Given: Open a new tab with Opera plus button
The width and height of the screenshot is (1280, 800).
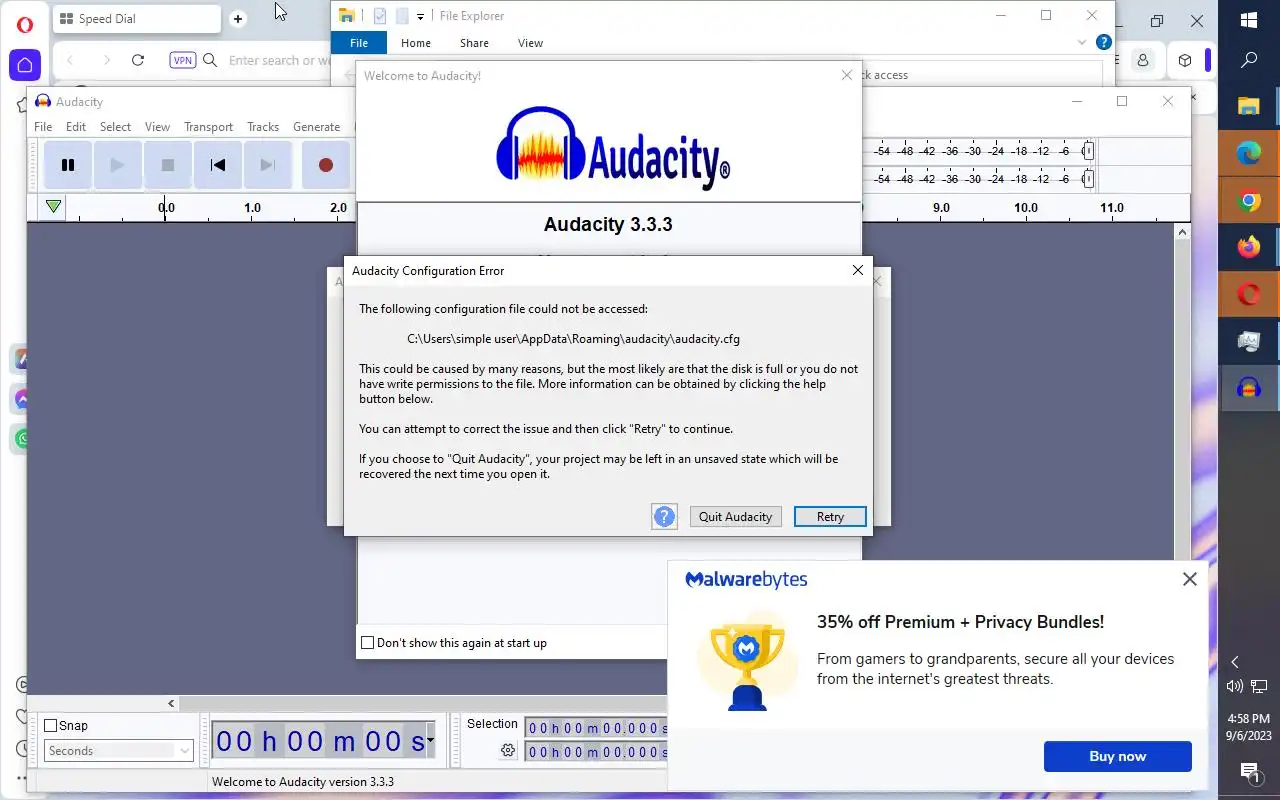Looking at the screenshot, I should pos(238,19).
